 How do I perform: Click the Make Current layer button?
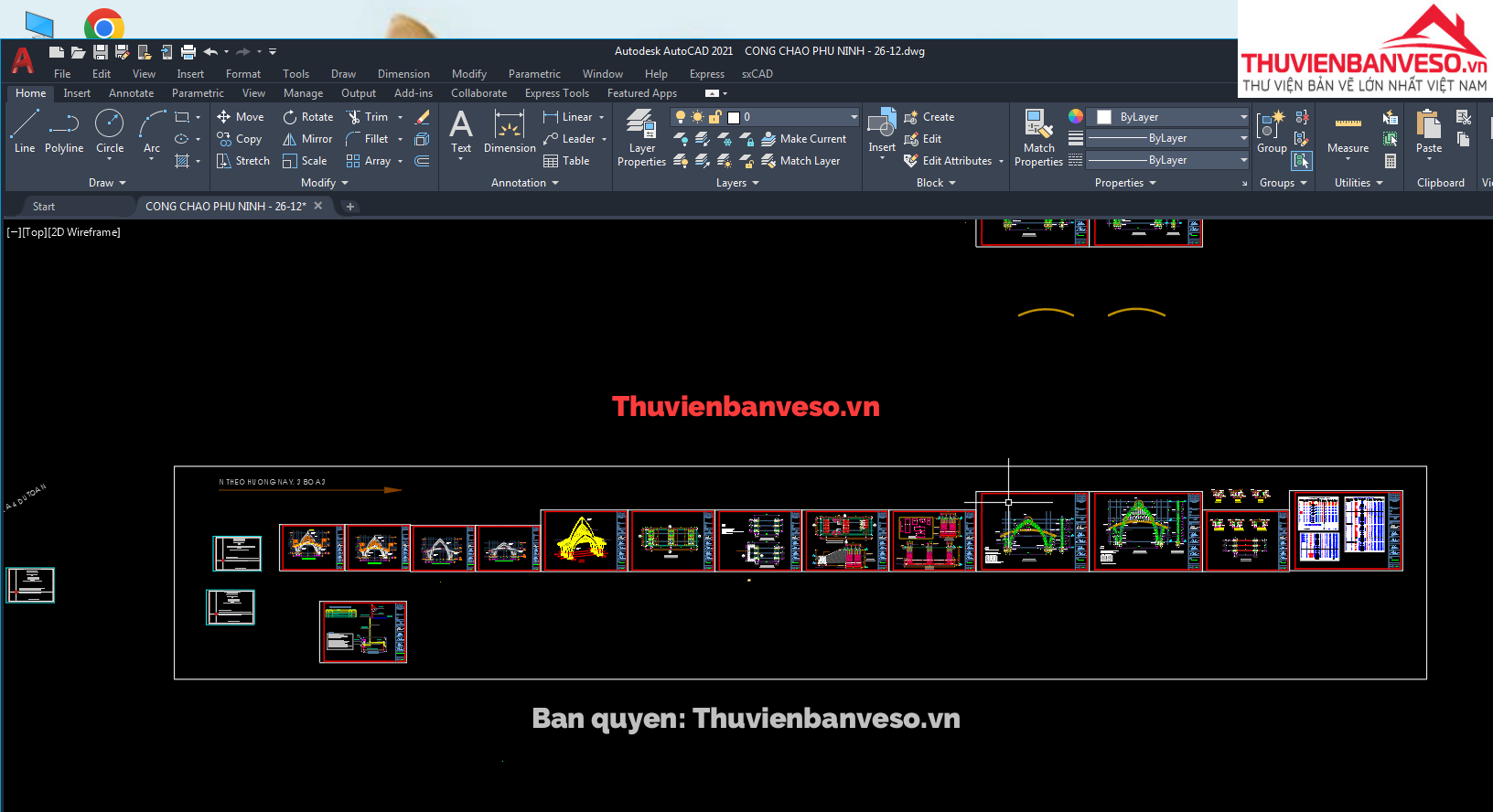(x=803, y=139)
